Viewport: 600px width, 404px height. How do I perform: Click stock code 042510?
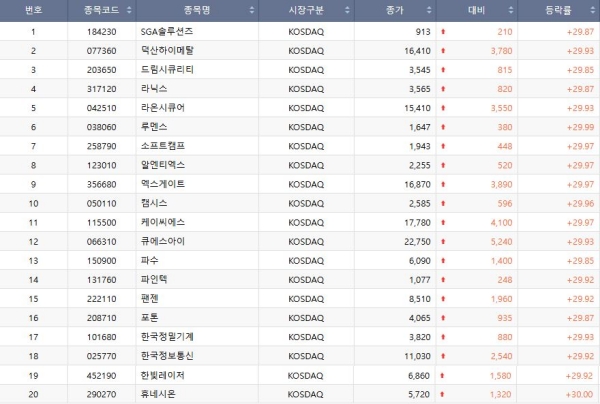[101, 108]
